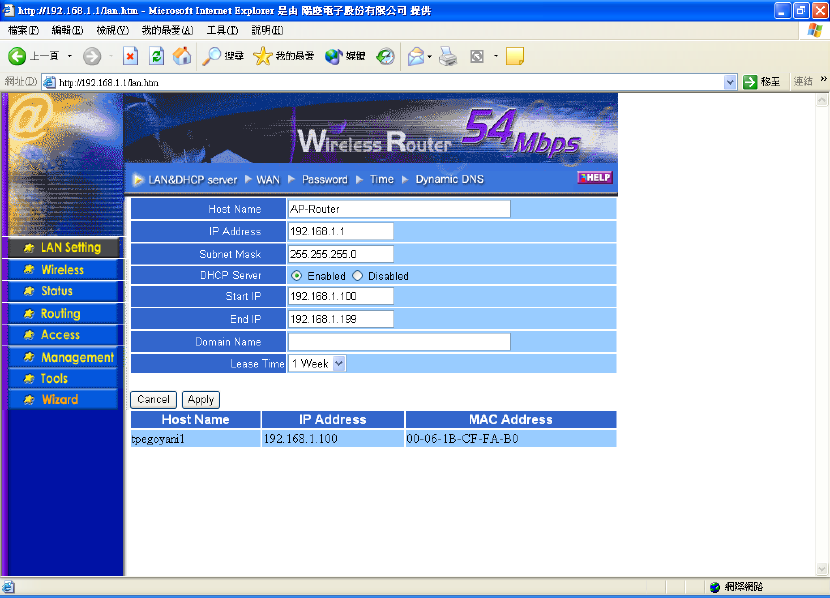Select host entry tpegoyani1

point(158,439)
